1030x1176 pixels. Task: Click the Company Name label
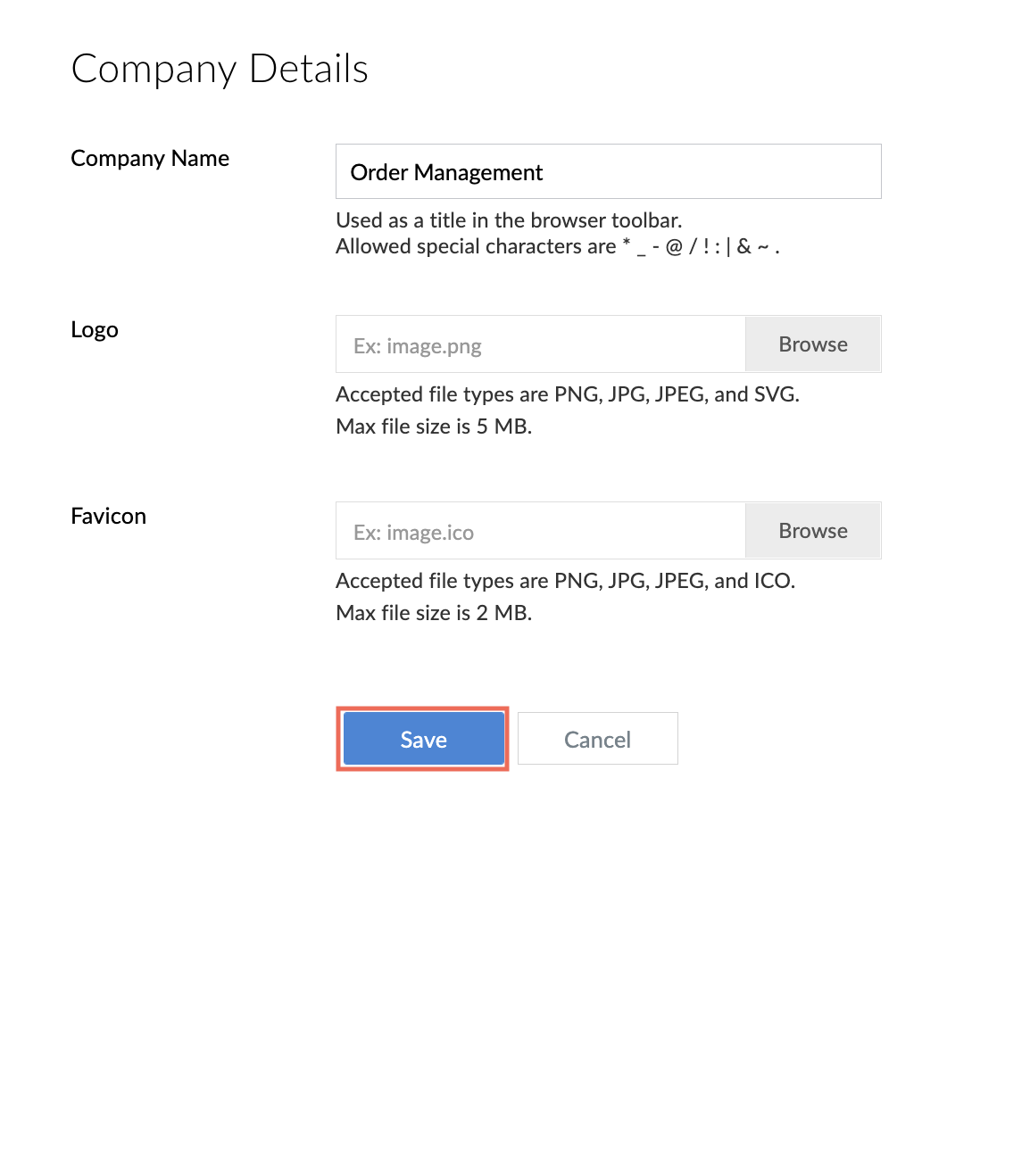tap(150, 159)
